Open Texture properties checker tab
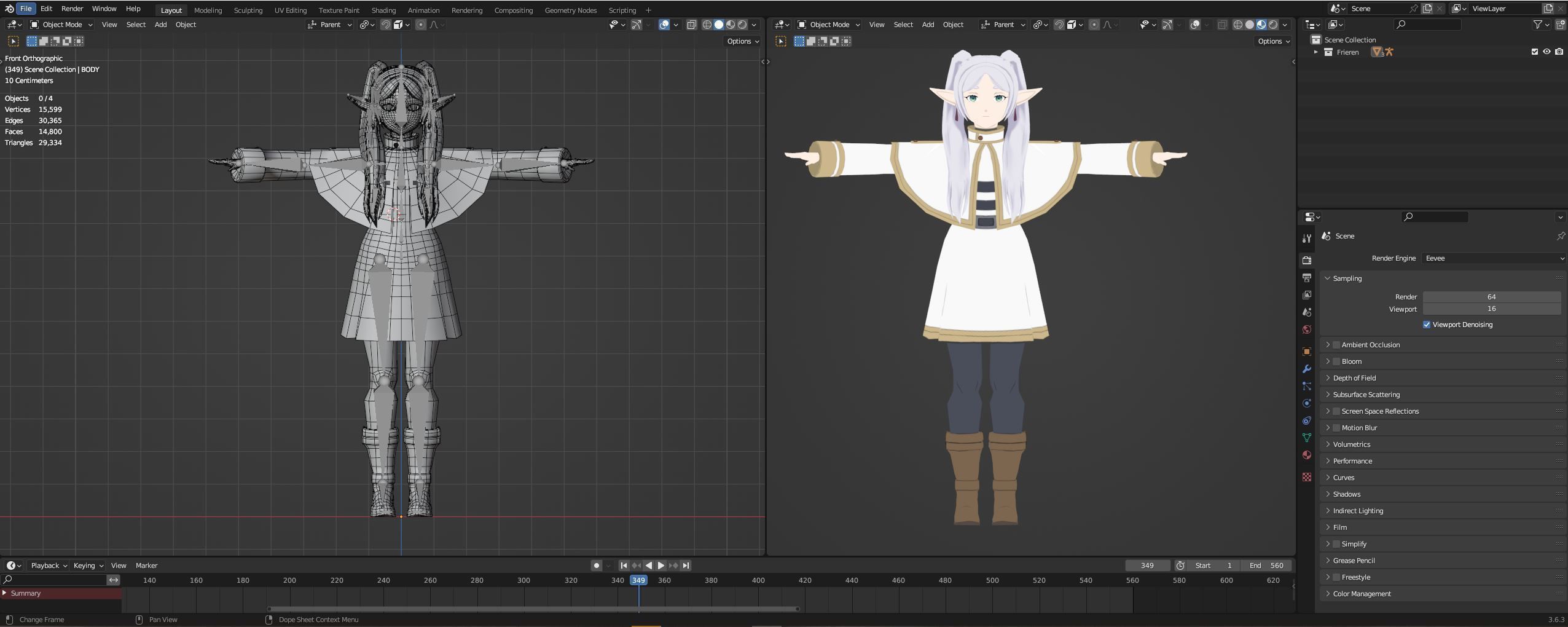Image resolution: width=1568 pixels, height=627 pixels. [x=1307, y=477]
